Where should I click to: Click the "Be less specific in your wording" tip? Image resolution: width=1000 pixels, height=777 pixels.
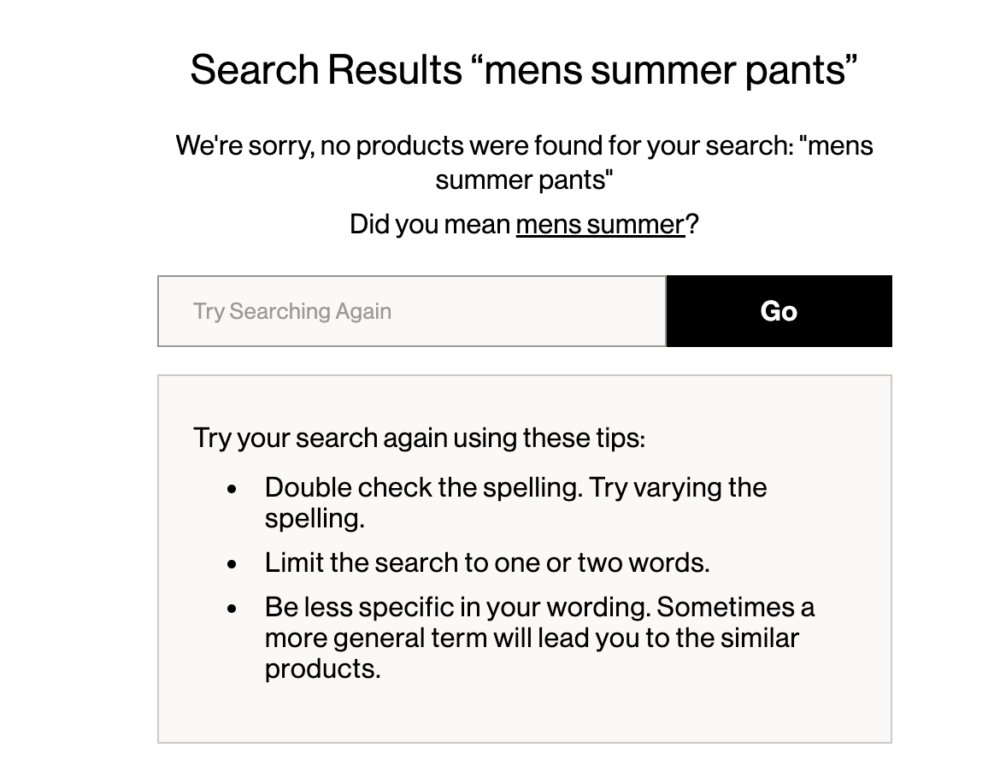[x=540, y=638]
